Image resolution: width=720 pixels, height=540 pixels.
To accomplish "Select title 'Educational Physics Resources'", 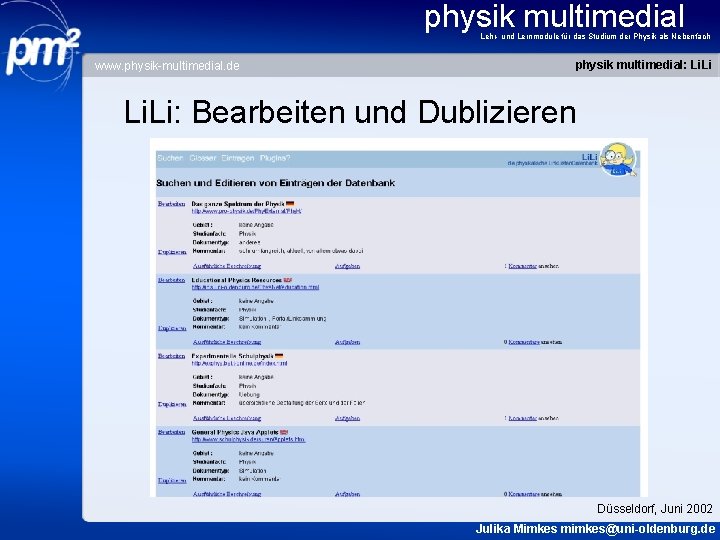I will 236,280.
